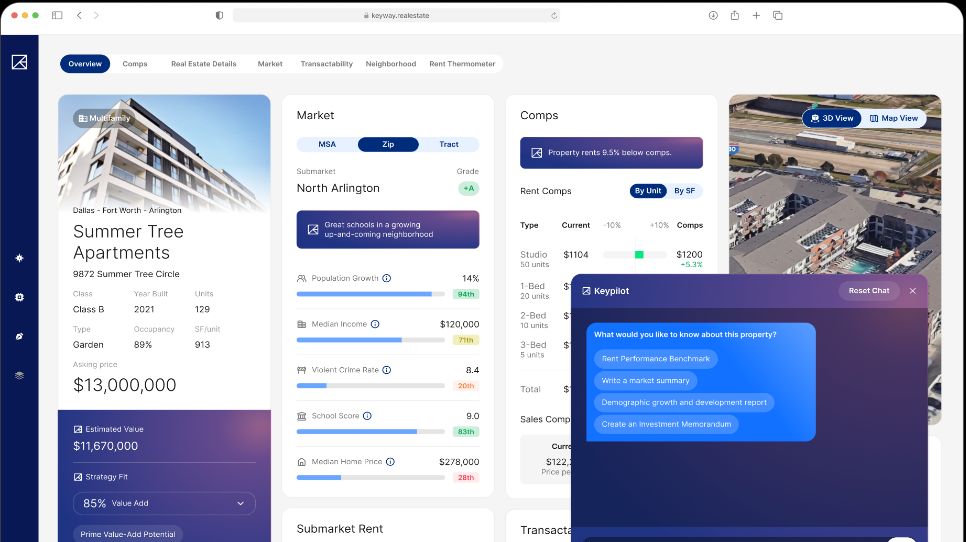Click info icon next to Violent Crime Rate
This screenshot has width=966, height=542.
(x=386, y=370)
